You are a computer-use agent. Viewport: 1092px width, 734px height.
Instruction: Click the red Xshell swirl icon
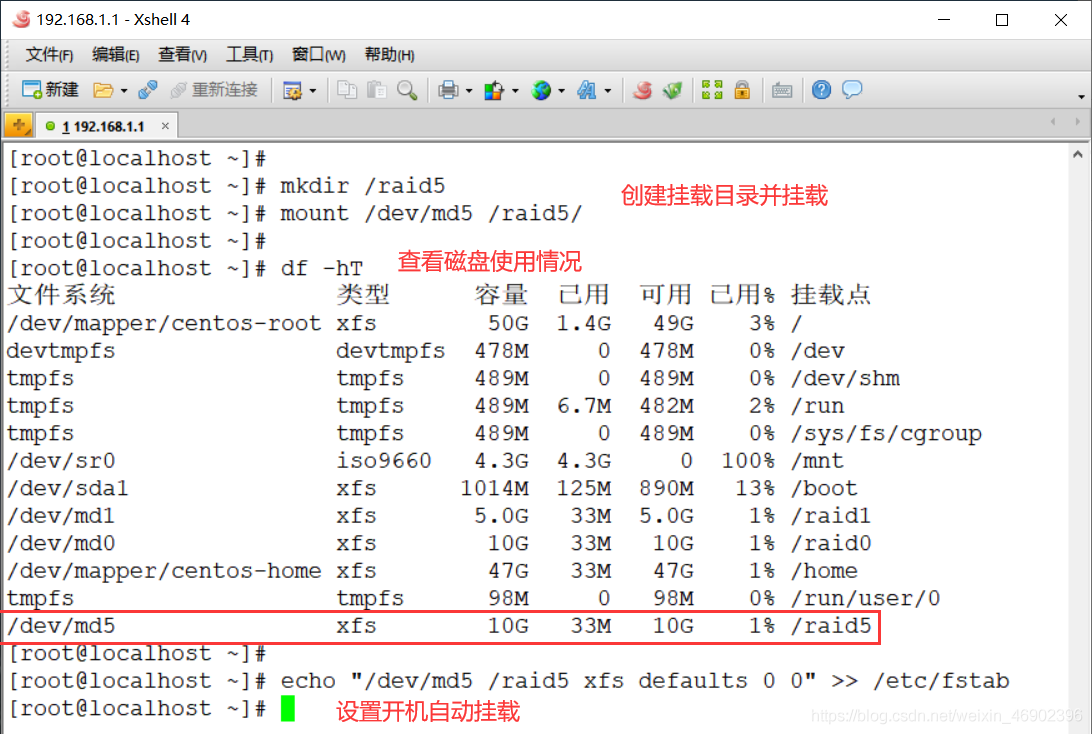642,90
